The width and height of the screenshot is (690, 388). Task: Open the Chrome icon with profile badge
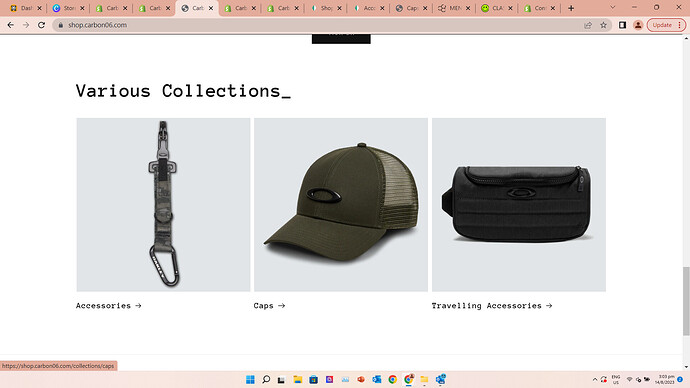409,379
